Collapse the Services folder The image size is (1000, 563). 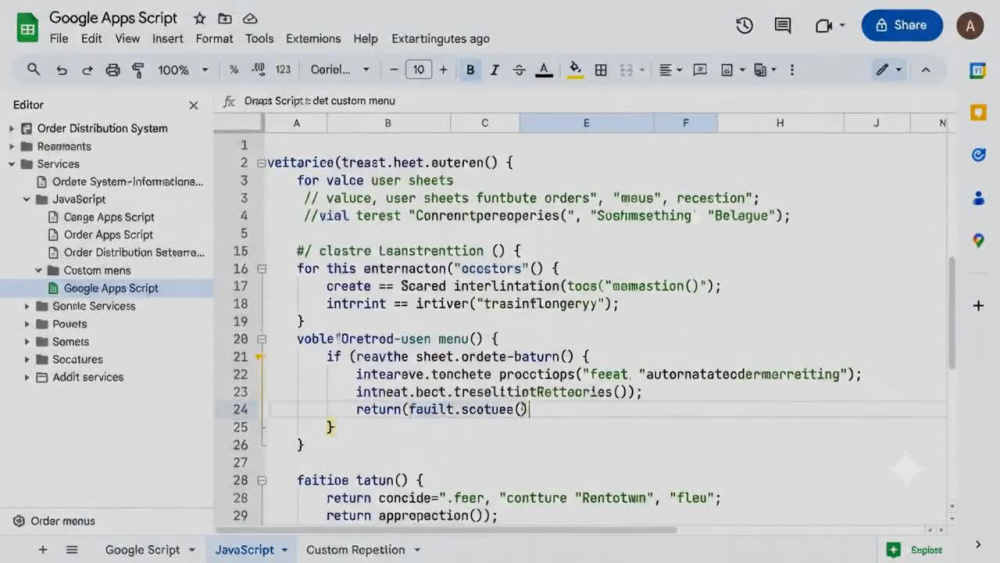(x=11, y=165)
